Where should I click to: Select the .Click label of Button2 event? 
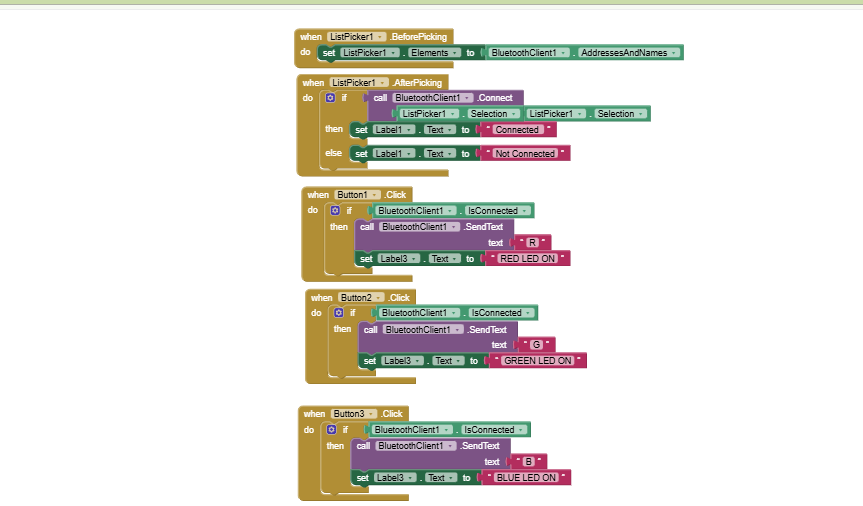(x=399, y=298)
